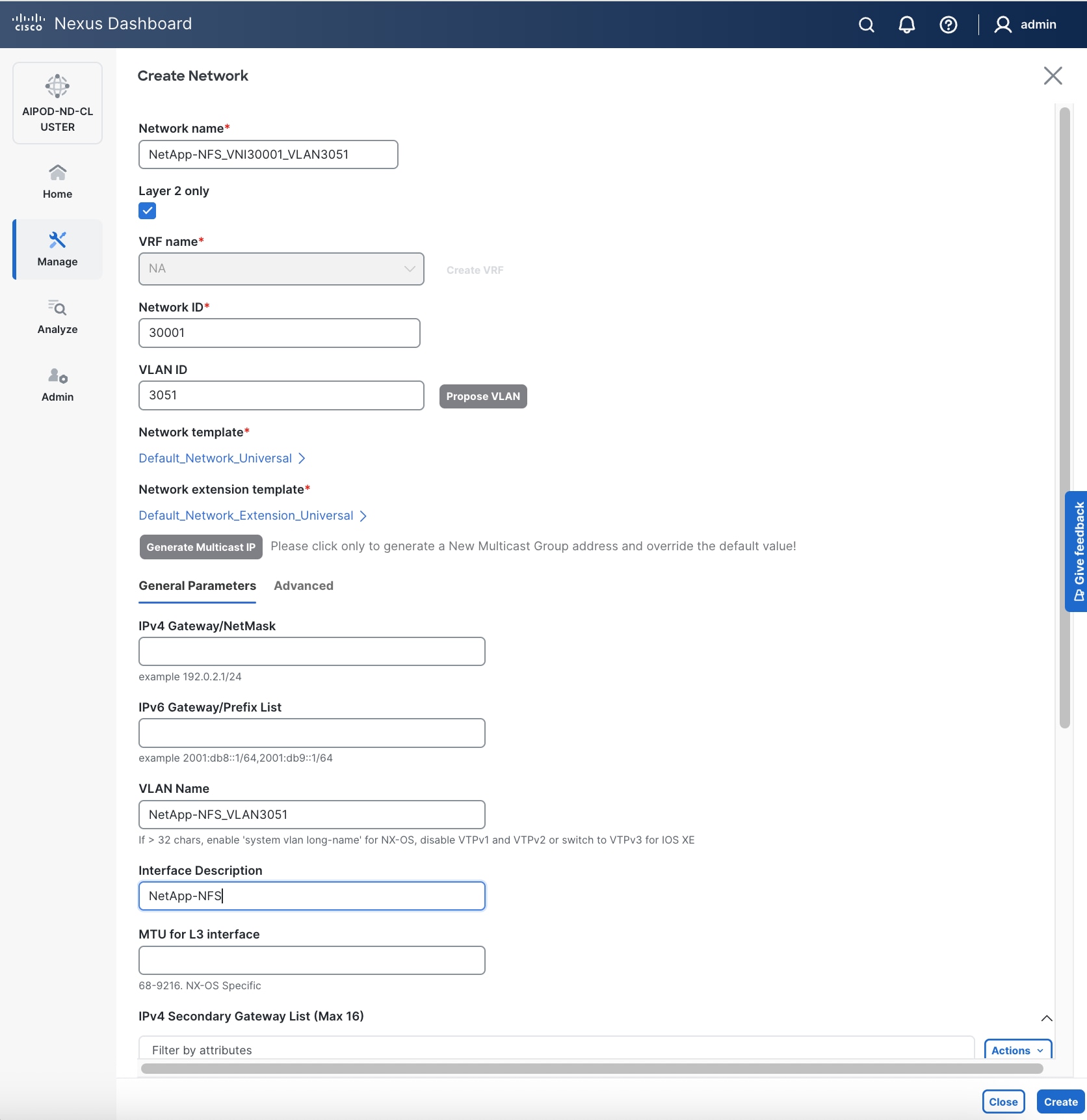Collapse the IPv4 Secondary Gateway List section
The image size is (1087, 1120).
pyautogui.click(x=1046, y=1019)
